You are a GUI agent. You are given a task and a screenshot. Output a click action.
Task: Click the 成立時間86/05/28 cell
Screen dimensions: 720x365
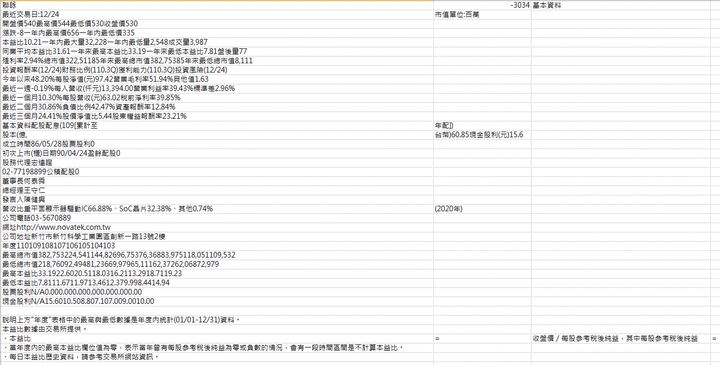217,144
